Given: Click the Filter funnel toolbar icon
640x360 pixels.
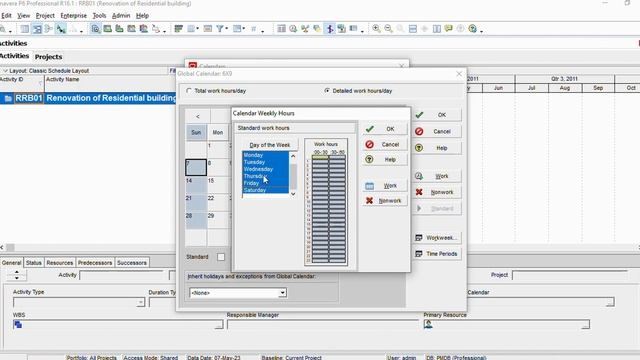Looking at the screenshot, I should [220, 29].
